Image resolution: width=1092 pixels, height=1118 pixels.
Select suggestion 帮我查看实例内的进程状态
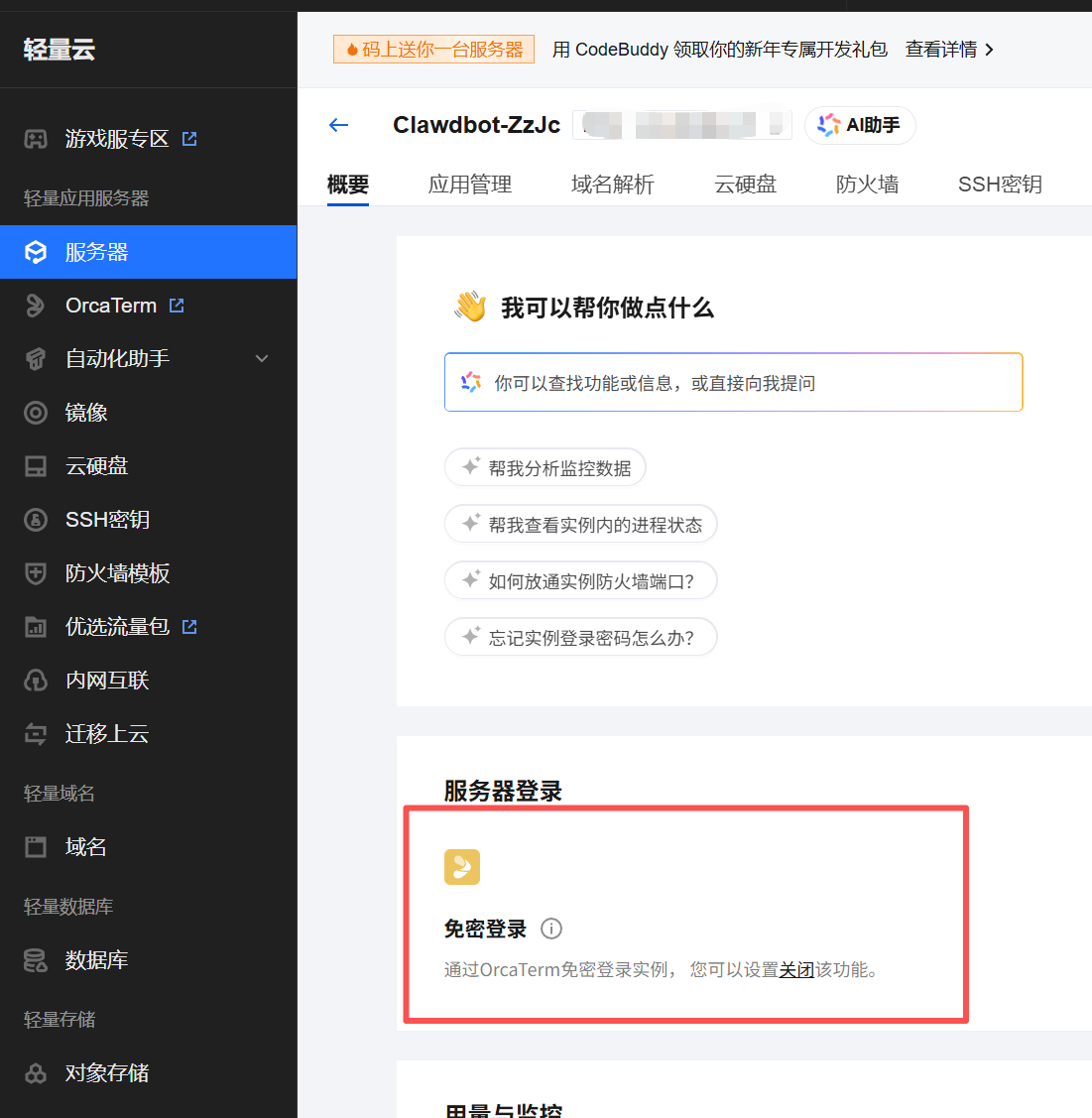(581, 524)
